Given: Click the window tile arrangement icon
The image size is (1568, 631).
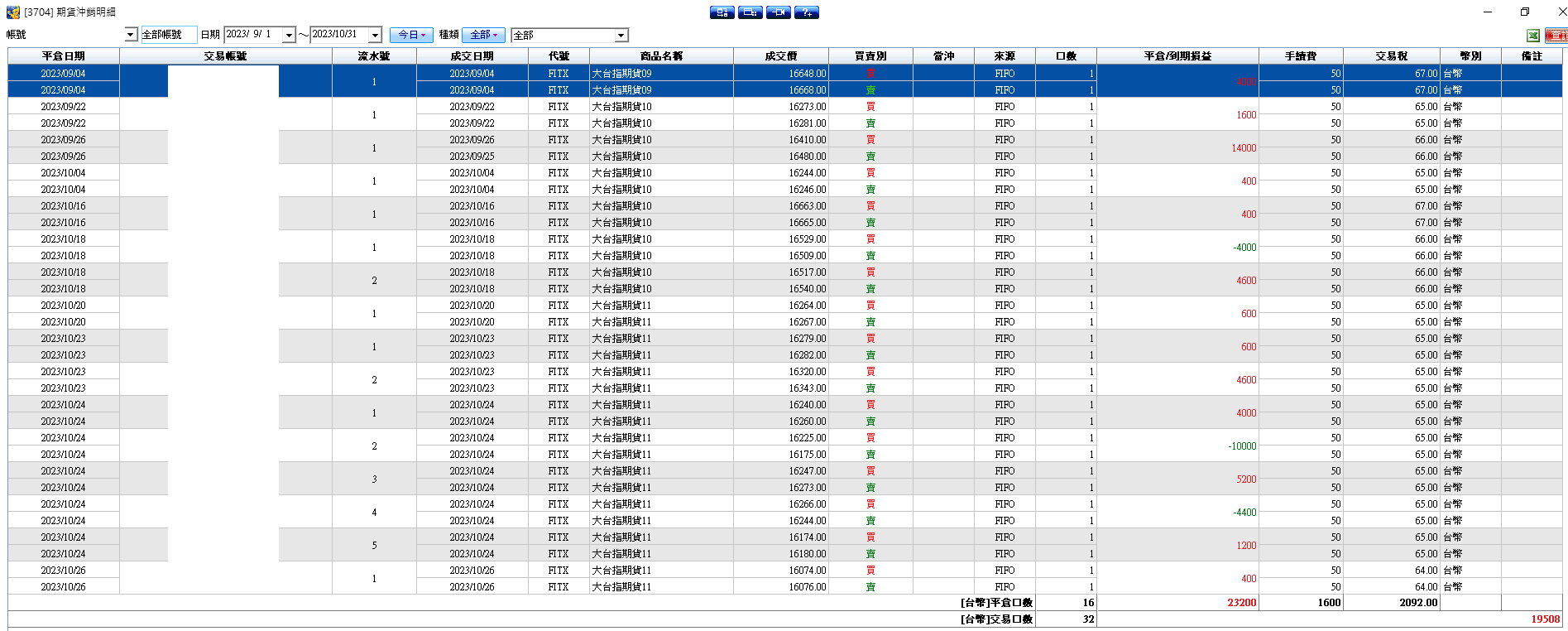Looking at the screenshot, I should [750, 12].
